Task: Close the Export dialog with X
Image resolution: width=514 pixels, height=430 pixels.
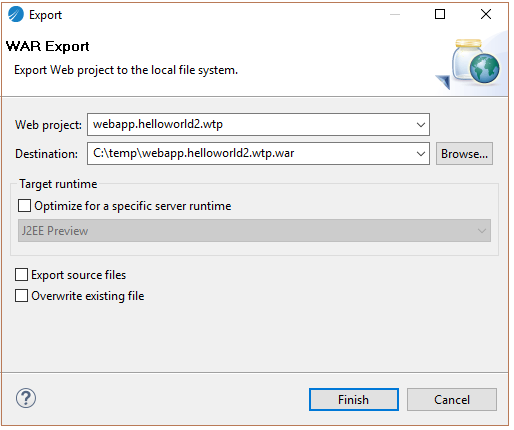Action: click(486, 14)
